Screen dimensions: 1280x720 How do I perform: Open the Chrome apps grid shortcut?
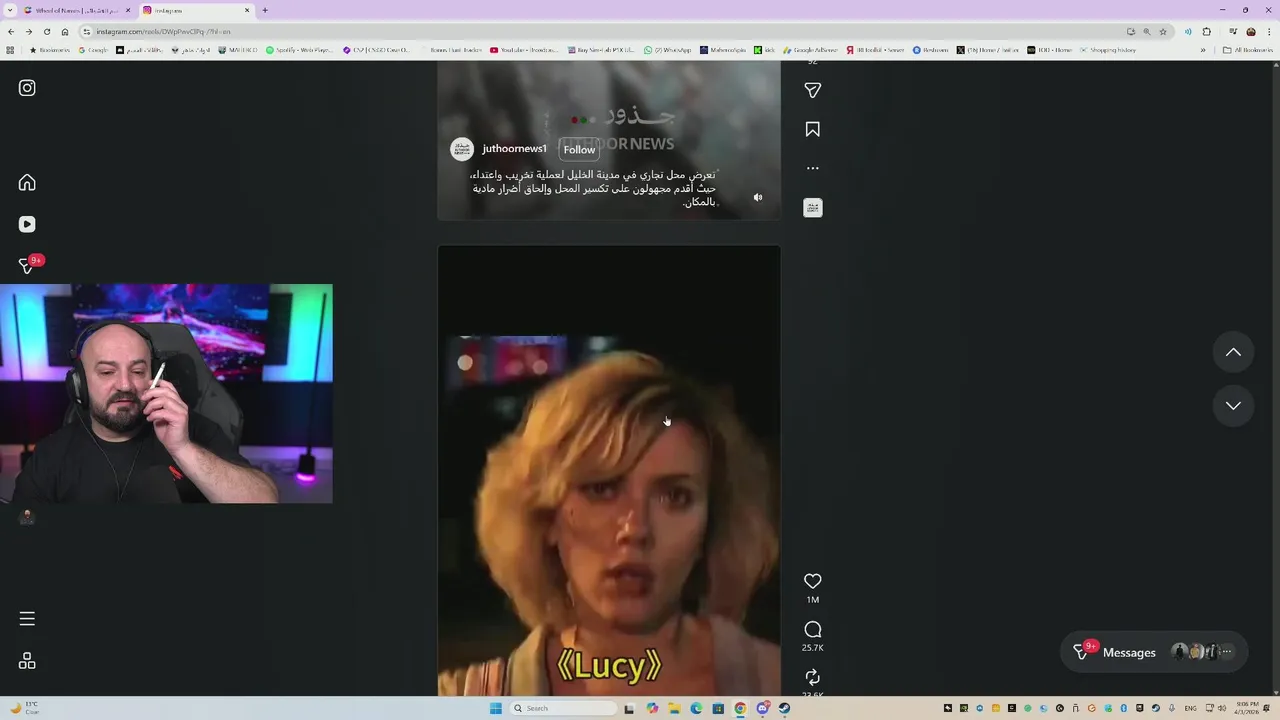click(x=10, y=50)
